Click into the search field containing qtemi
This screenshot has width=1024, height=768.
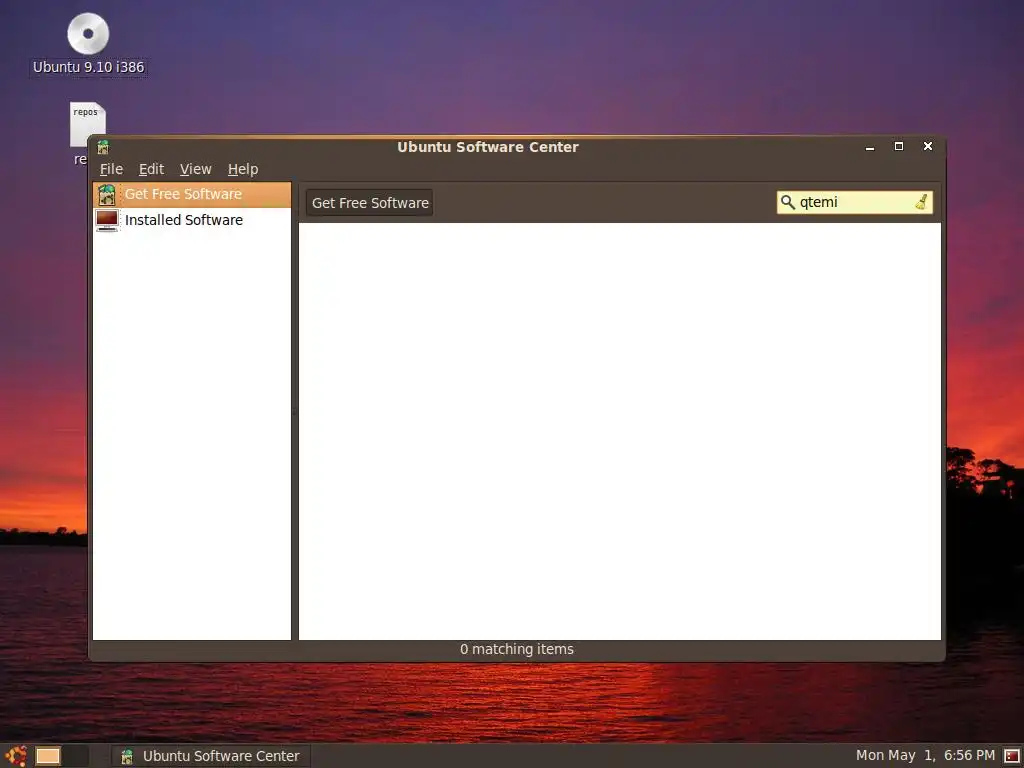click(x=855, y=202)
